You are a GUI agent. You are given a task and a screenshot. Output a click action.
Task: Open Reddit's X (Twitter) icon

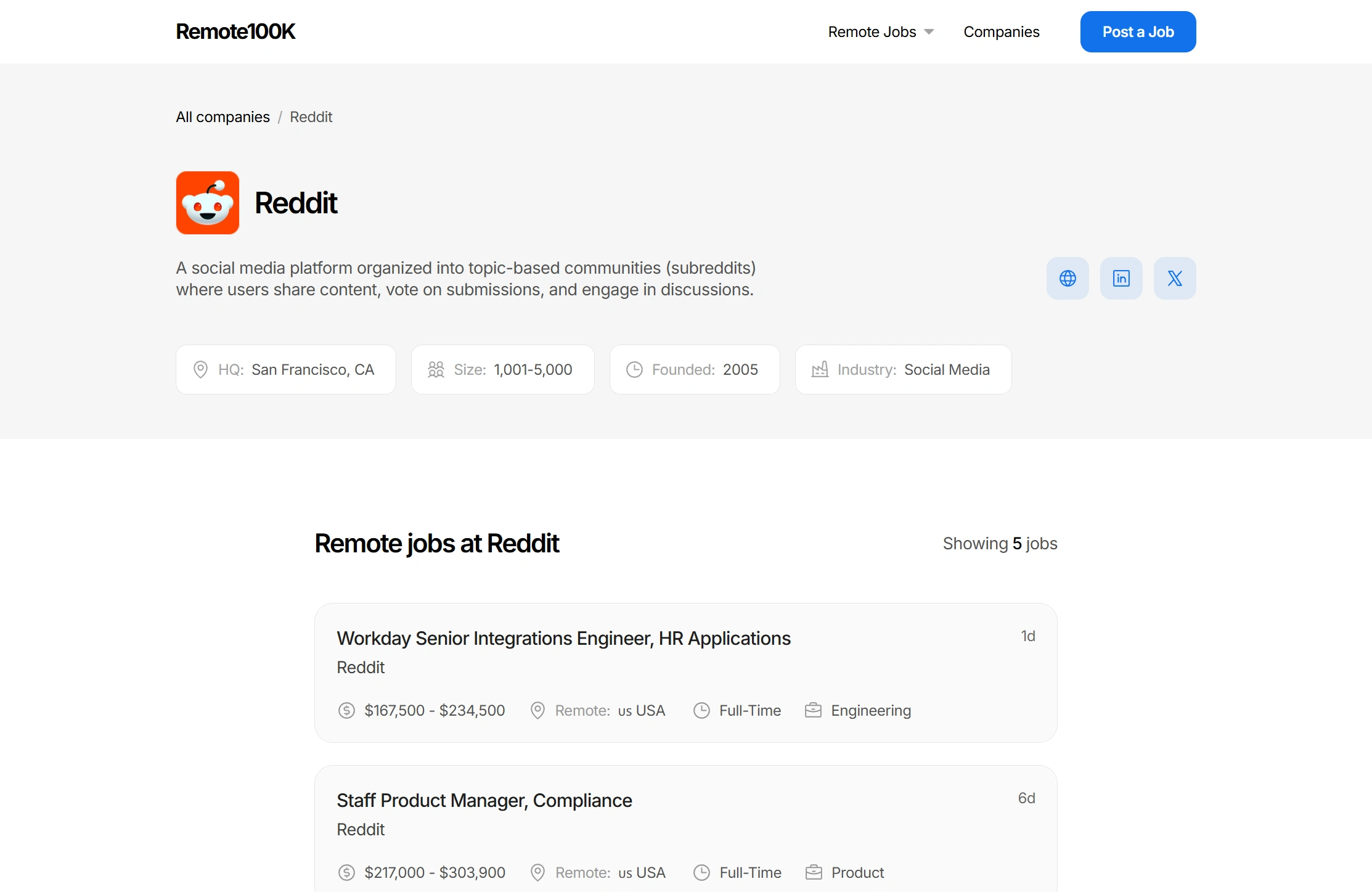(x=1175, y=279)
